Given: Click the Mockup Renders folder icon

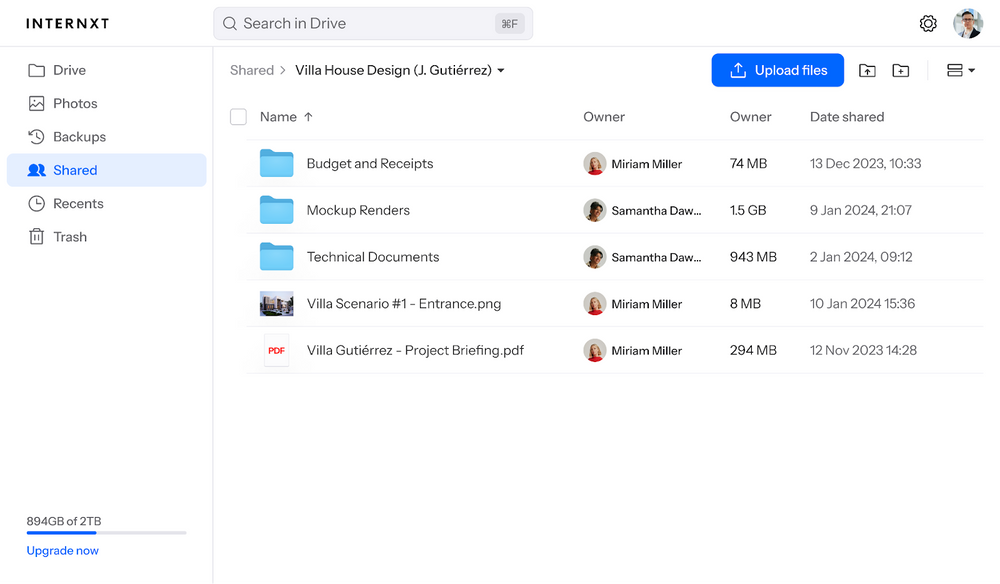Looking at the screenshot, I should pyautogui.click(x=276, y=210).
